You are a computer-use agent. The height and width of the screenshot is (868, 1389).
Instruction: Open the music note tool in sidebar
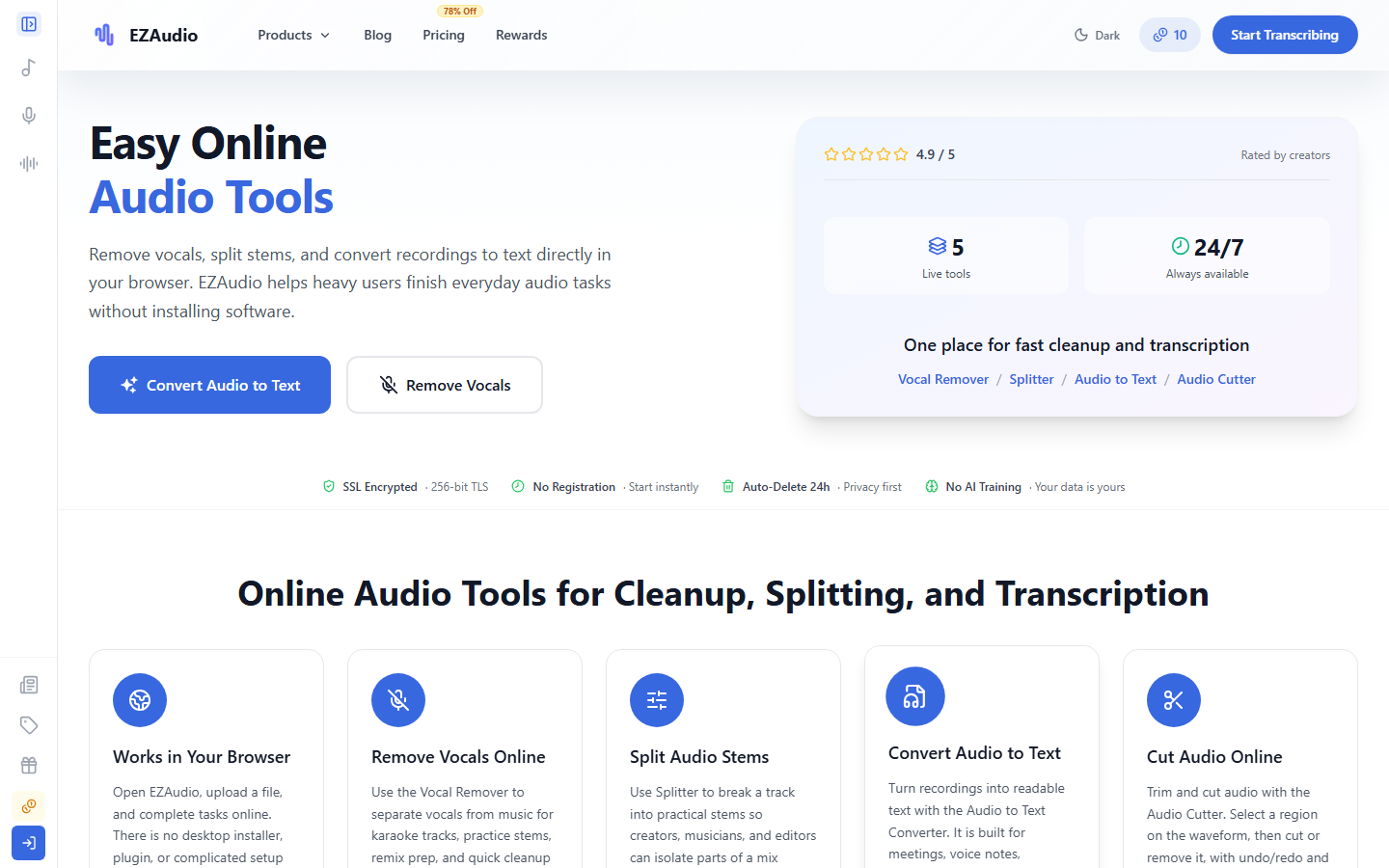[29, 68]
